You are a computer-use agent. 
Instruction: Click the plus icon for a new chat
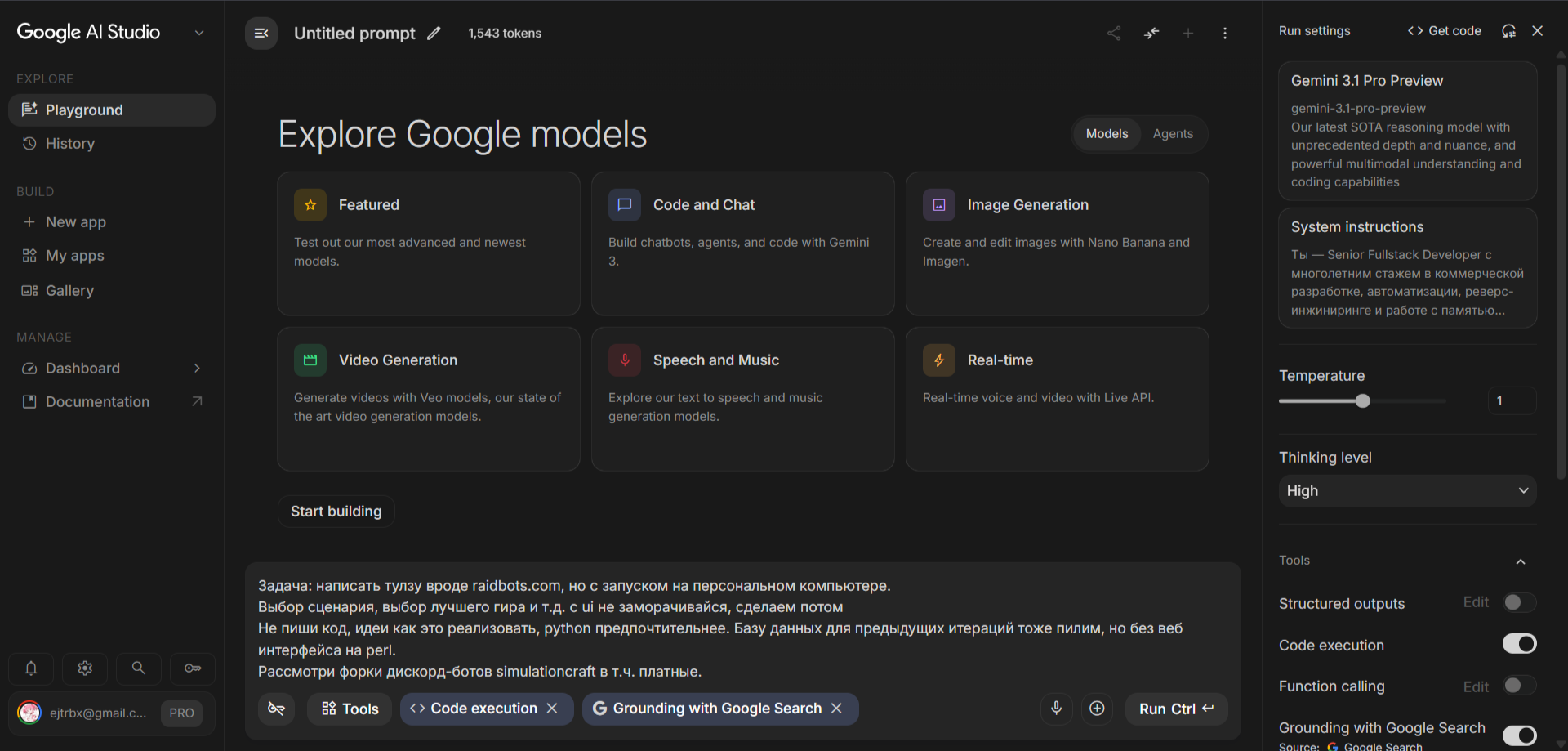[x=1188, y=34]
